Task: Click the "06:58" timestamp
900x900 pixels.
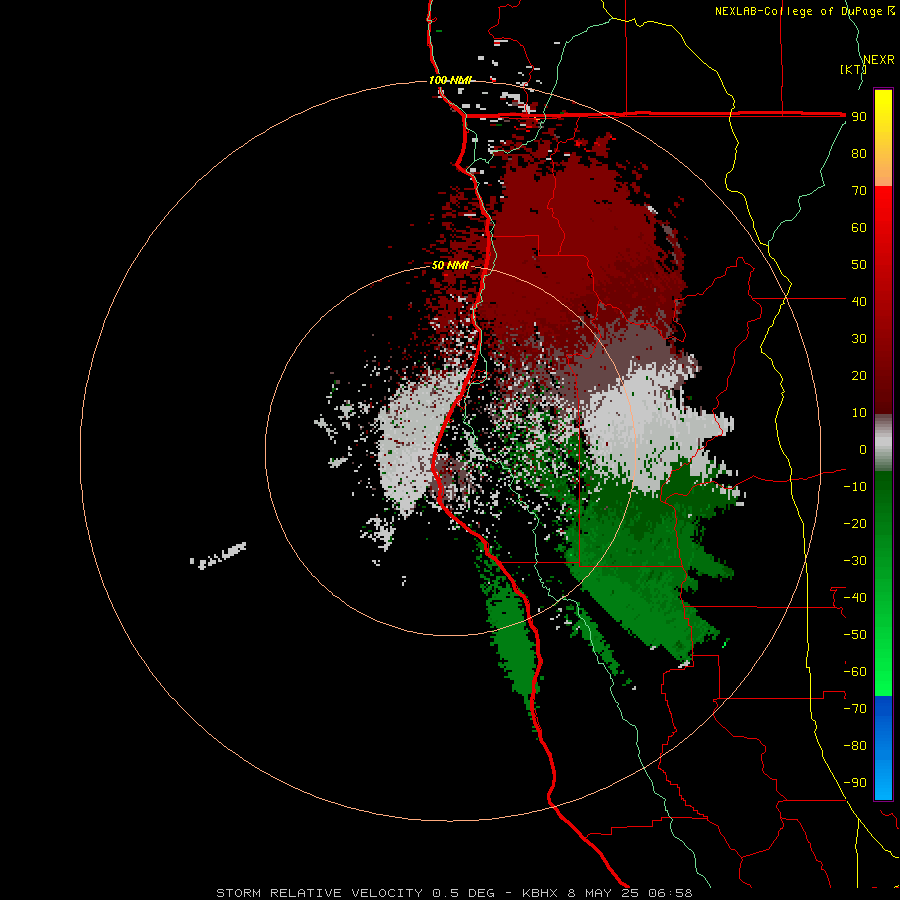Action: tap(670, 893)
